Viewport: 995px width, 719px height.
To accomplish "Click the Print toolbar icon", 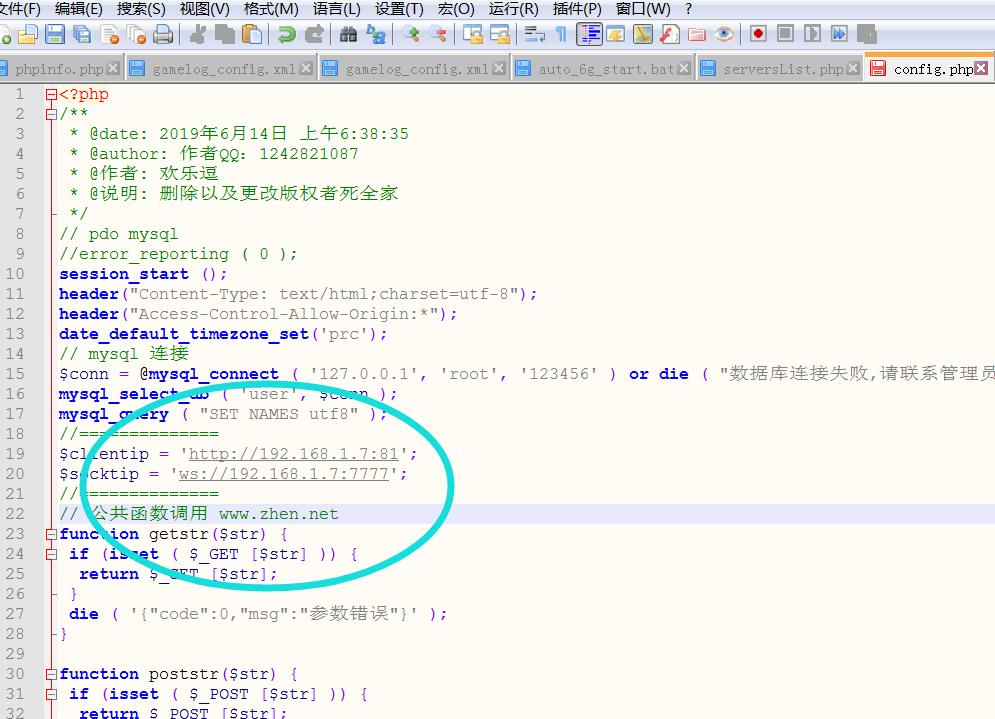I will click(x=162, y=35).
